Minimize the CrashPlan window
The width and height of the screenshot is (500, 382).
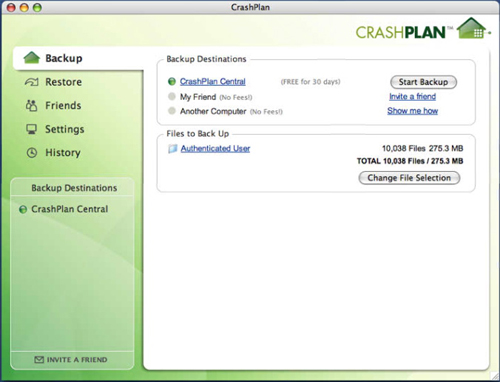[24, 7]
